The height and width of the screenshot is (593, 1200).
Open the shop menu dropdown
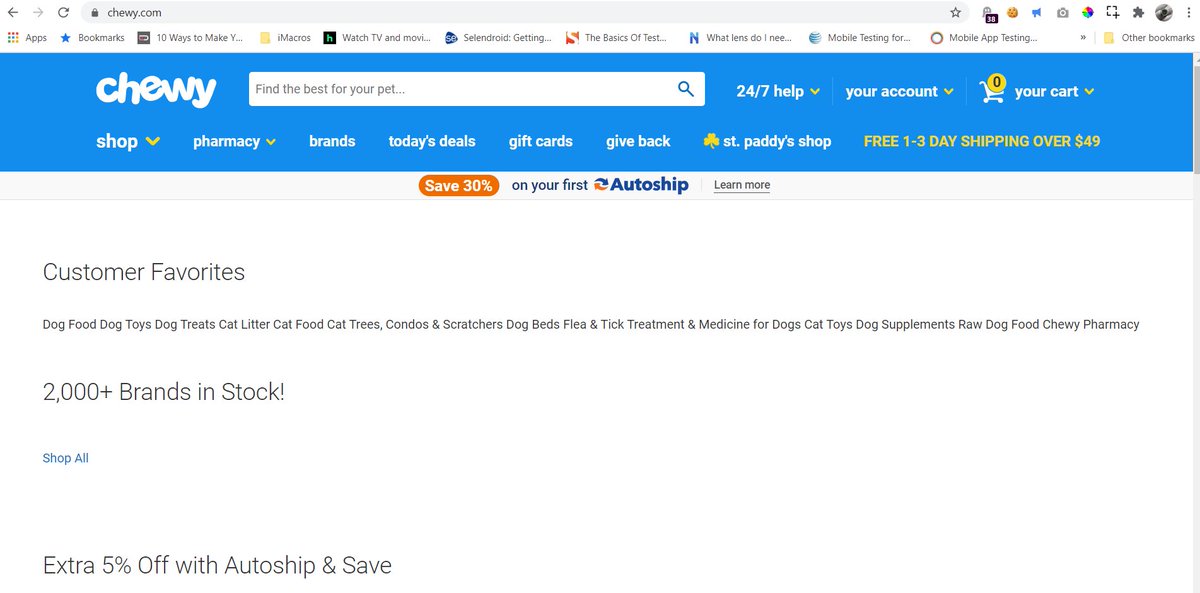click(x=128, y=141)
